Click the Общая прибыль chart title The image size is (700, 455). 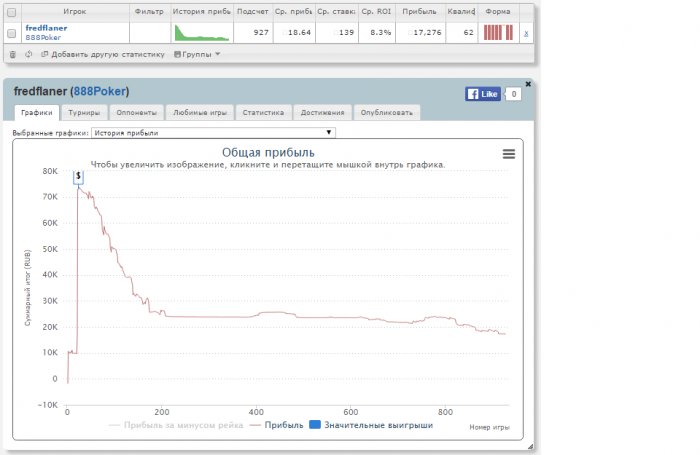[268, 153]
